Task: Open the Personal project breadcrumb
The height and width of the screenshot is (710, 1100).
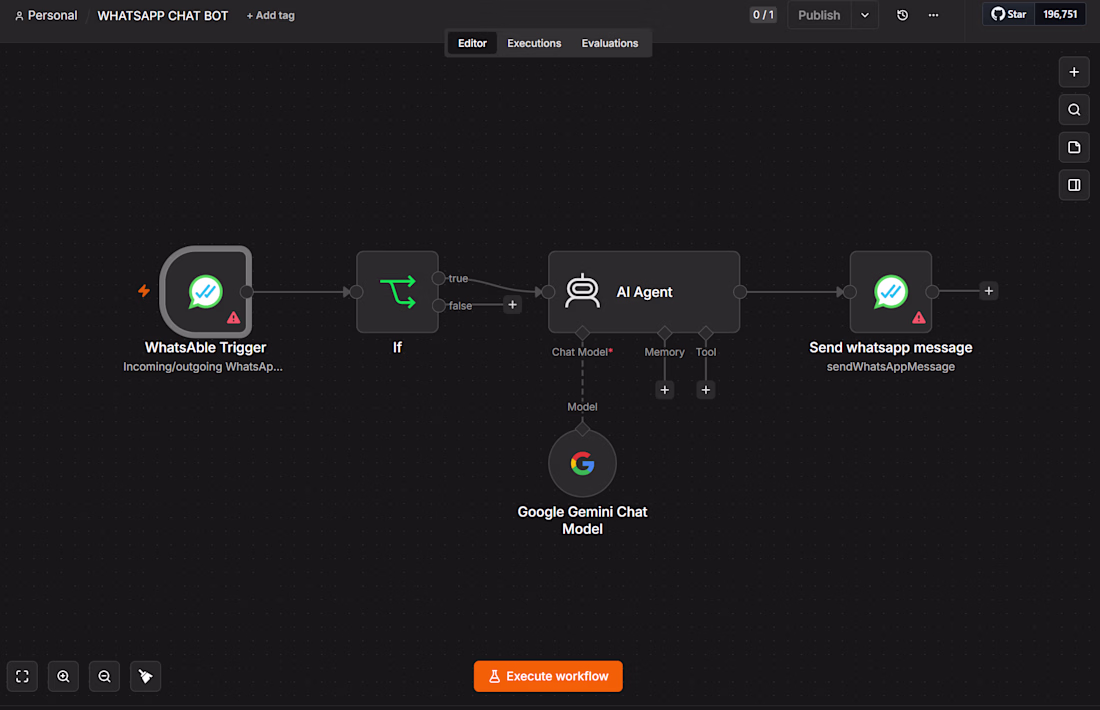Action: (x=46, y=15)
